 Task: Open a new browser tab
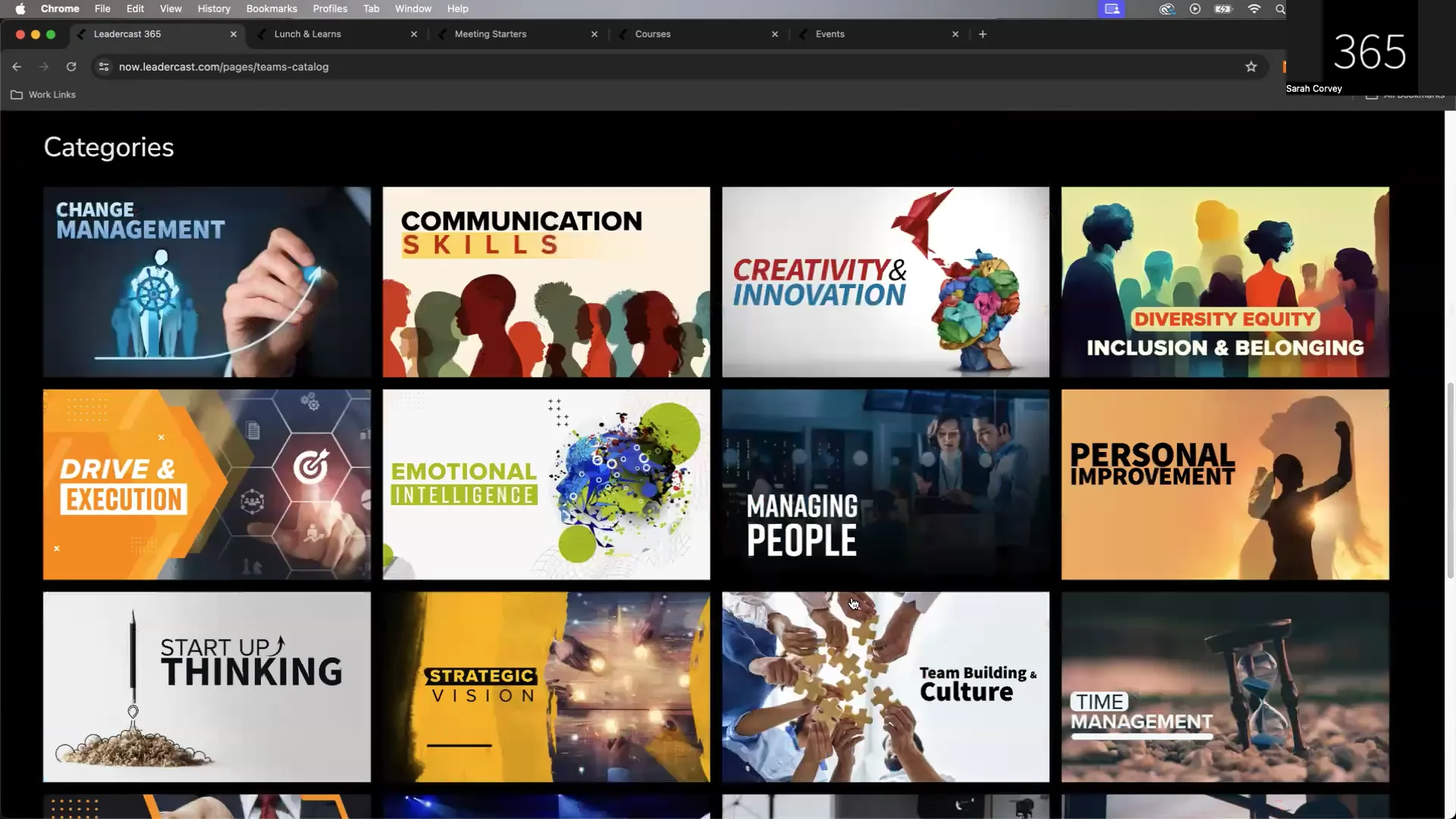coord(983,34)
